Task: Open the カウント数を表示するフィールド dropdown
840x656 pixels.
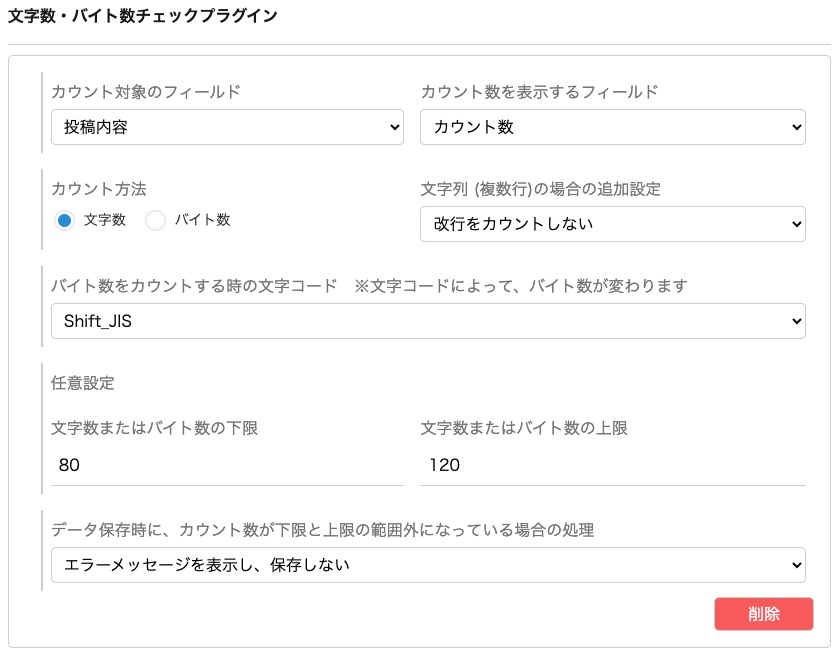Action: click(x=613, y=127)
